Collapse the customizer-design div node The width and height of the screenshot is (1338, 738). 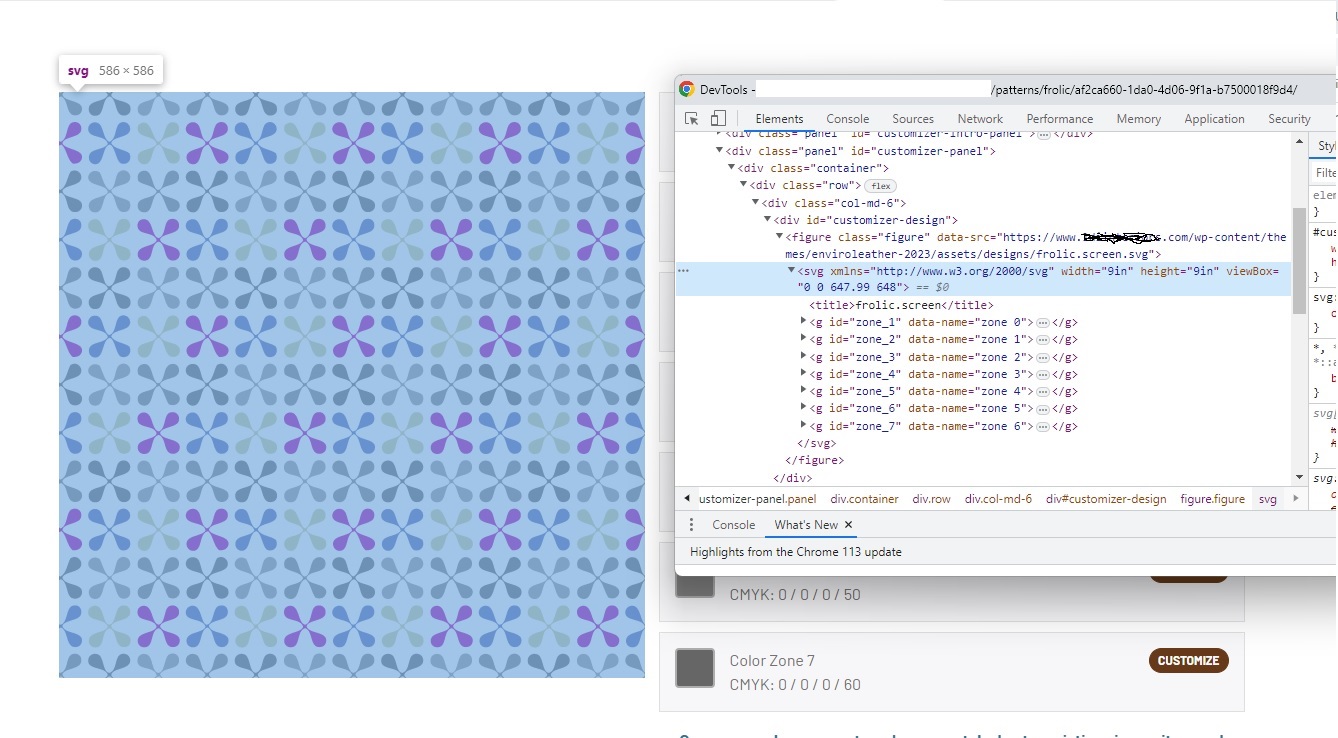click(767, 220)
